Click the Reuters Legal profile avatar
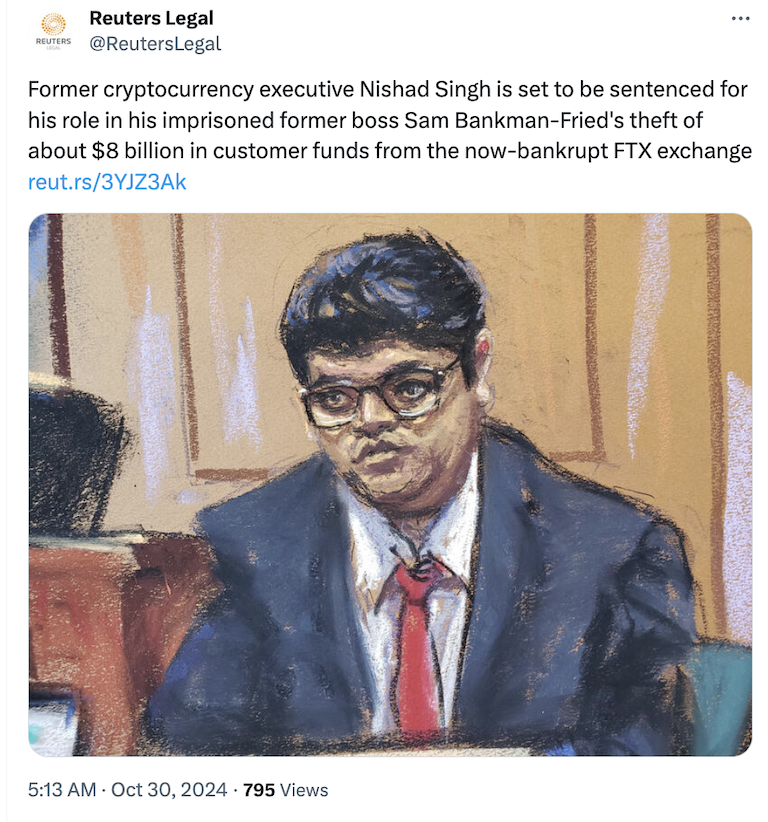The width and height of the screenshot is (768, 822). [53, 31]
